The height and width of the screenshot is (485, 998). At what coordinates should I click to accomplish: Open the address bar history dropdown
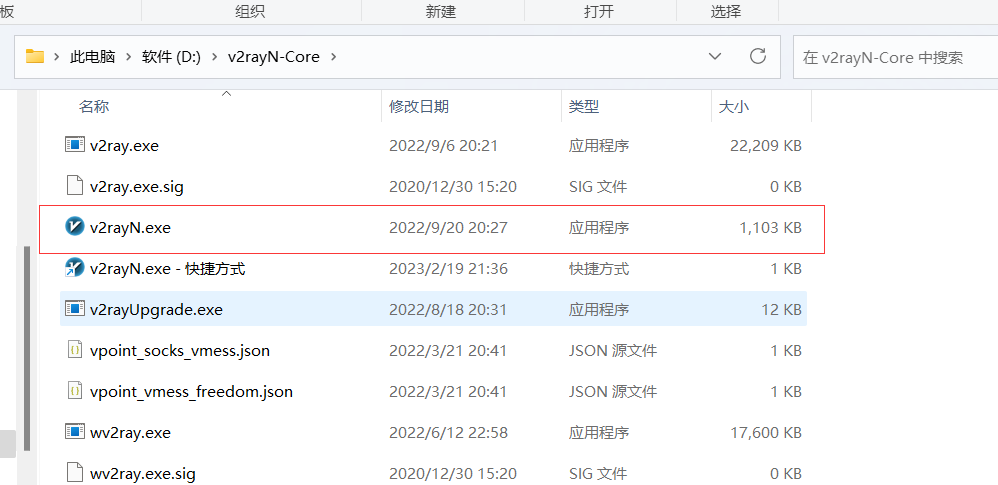point(715,56)
